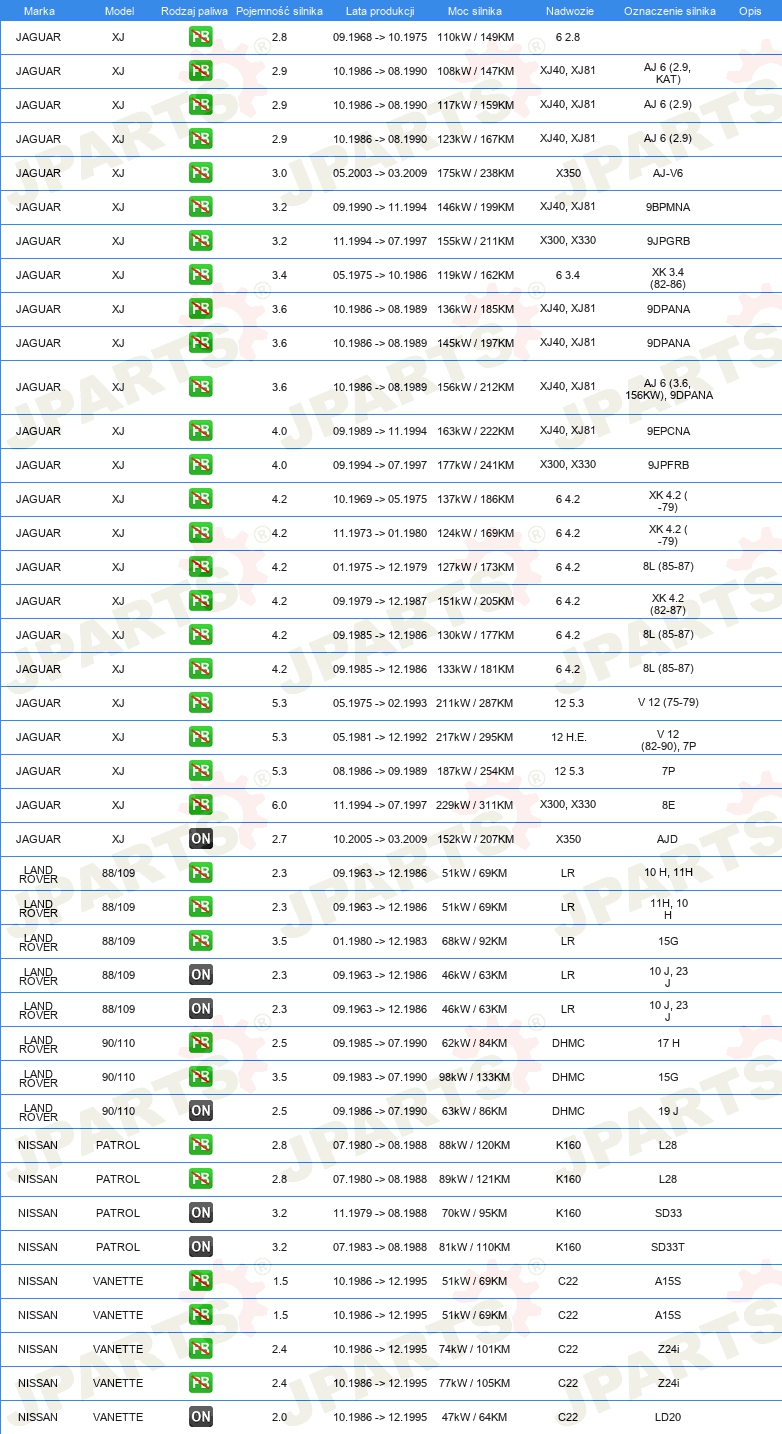Click the 01.1980 -> 12.1983 production years cell
The image size is (782, 1434).
pyautogui.click(x=380, y=941)
